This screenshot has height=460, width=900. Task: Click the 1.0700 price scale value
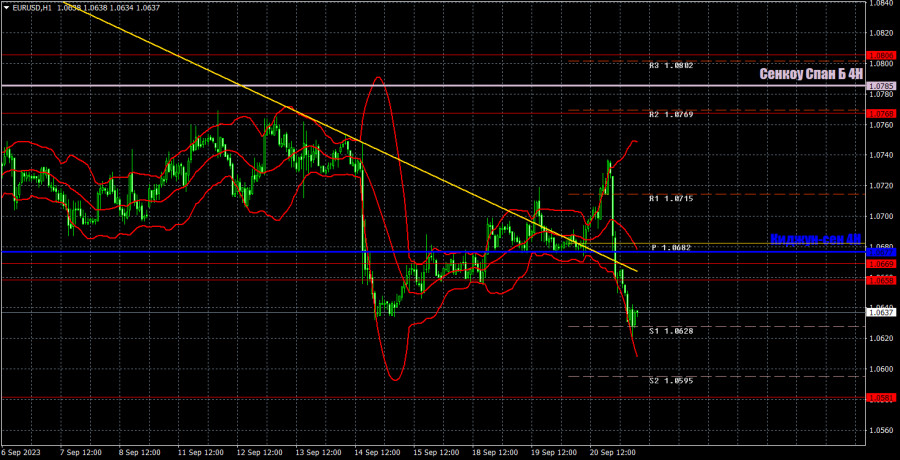881,216
